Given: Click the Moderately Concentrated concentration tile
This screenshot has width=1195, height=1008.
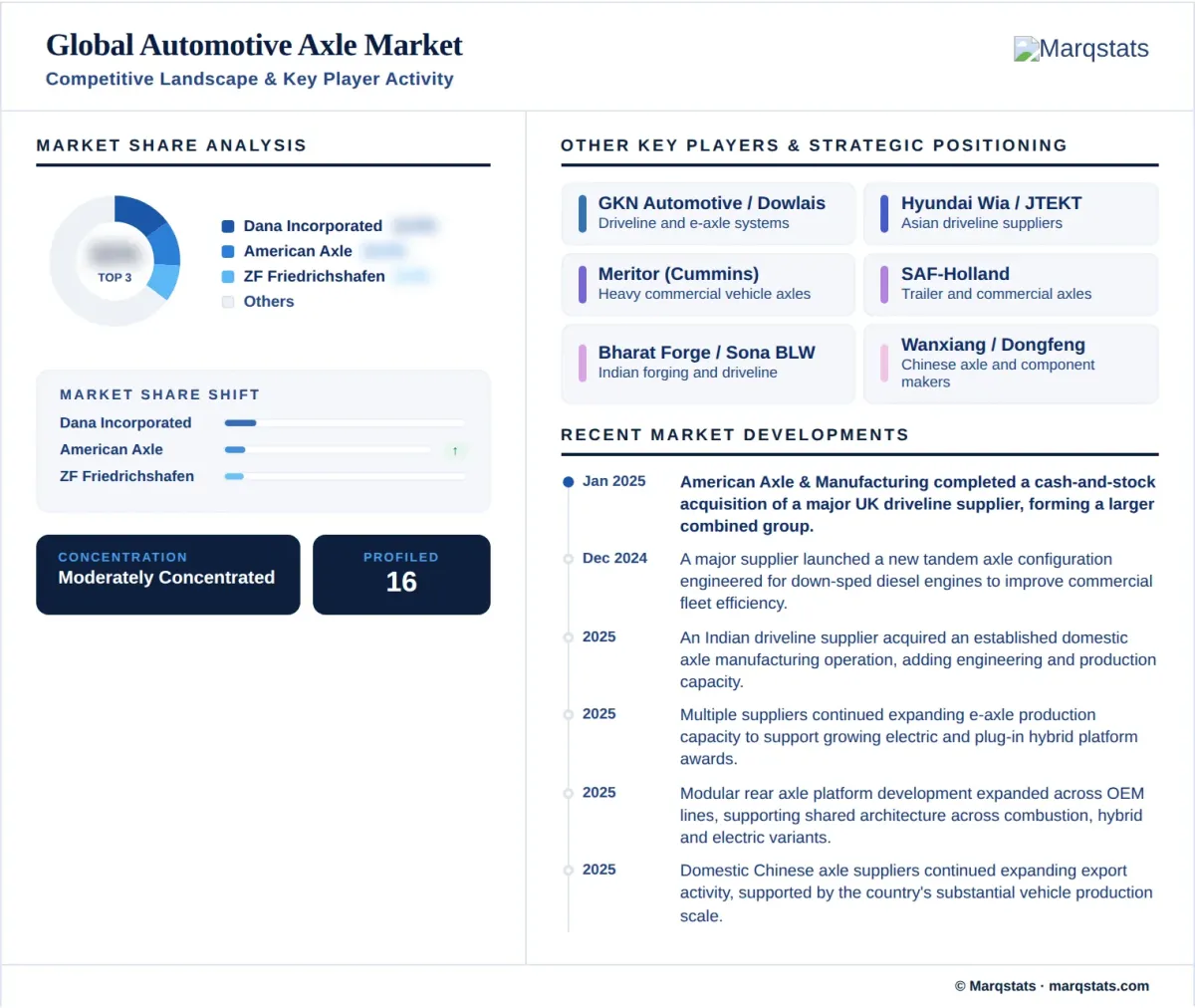Looking at the screenshot, I should (168, 575).
